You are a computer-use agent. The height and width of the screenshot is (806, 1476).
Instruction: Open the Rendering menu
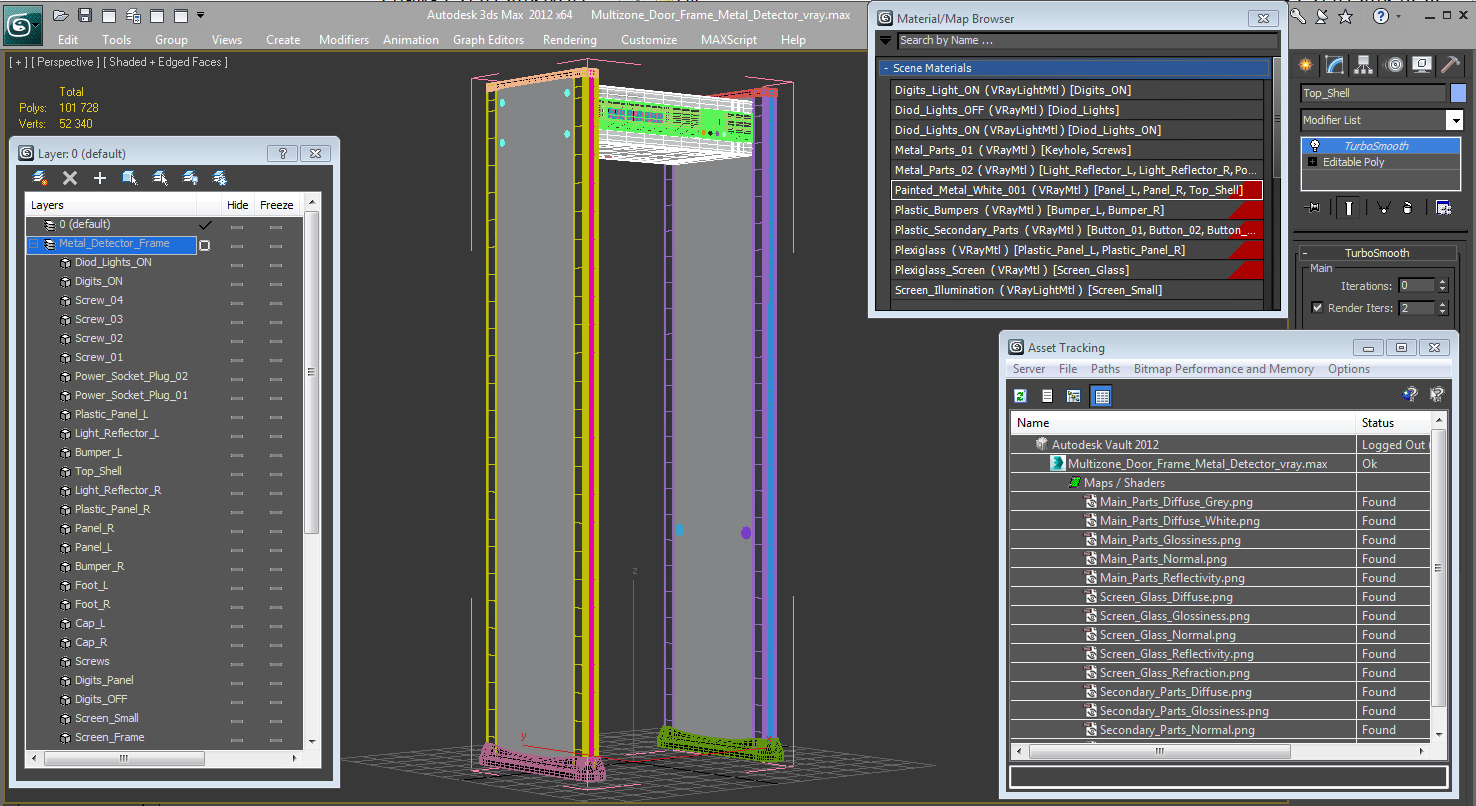pos(570,40)
